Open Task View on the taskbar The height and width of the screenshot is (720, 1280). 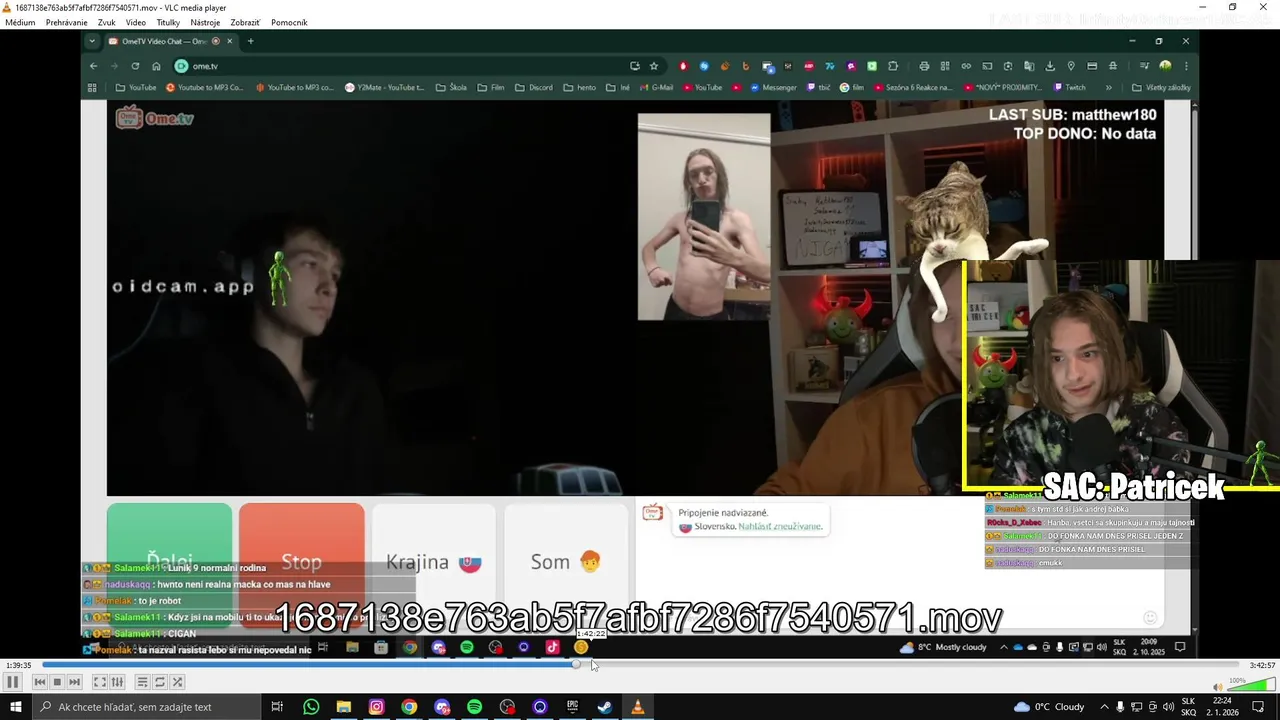click(x=277, y=707)
